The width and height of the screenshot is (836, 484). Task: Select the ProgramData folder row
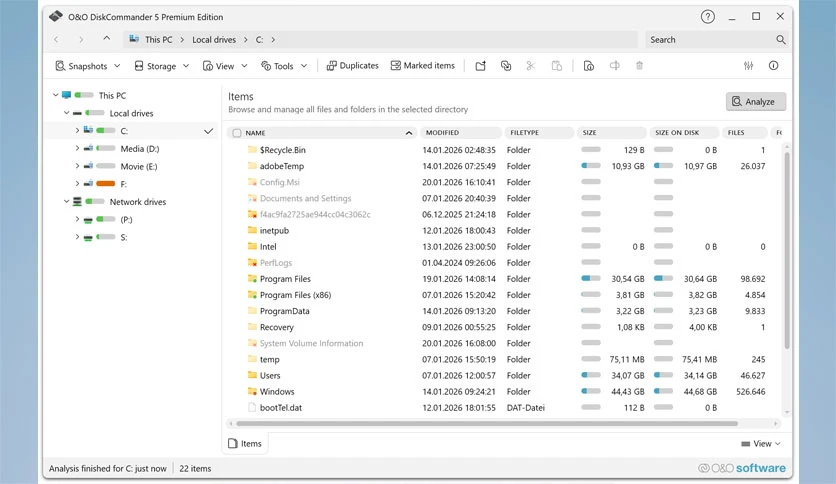click(504, 311)
